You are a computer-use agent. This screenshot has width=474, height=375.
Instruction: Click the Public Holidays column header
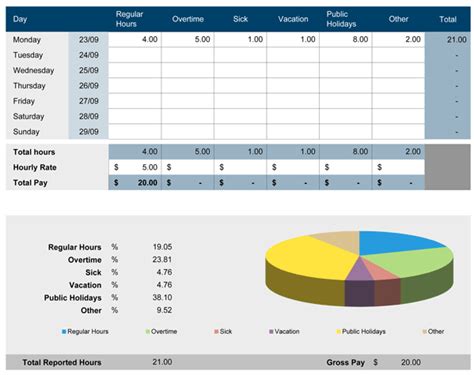click(x=341, y=19)
